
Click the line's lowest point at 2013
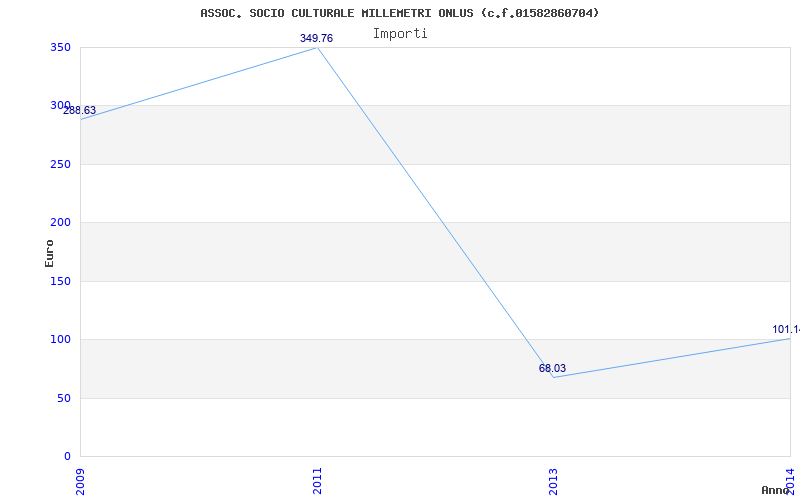[554, 377]
